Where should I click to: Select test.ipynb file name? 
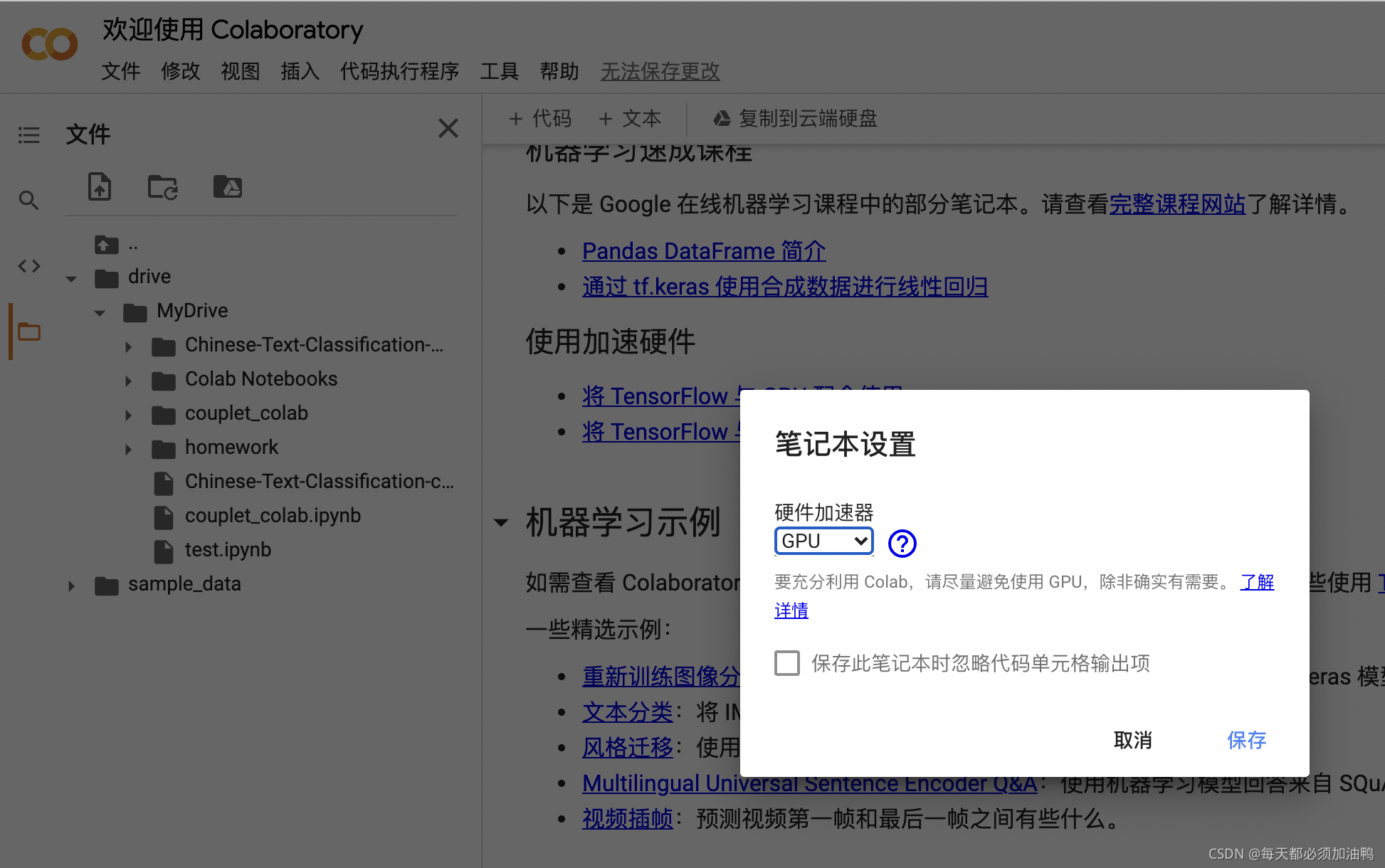coord(228,550)
